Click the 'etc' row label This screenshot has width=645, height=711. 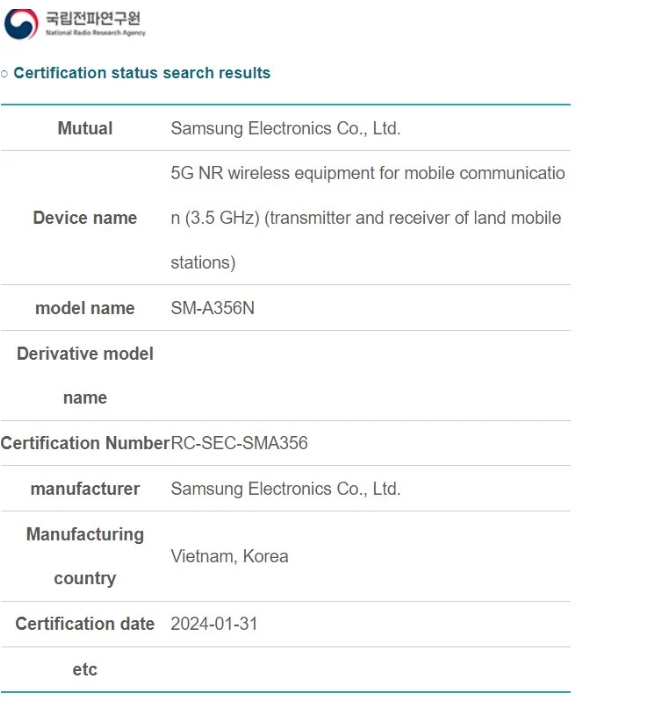pos(85,670)
